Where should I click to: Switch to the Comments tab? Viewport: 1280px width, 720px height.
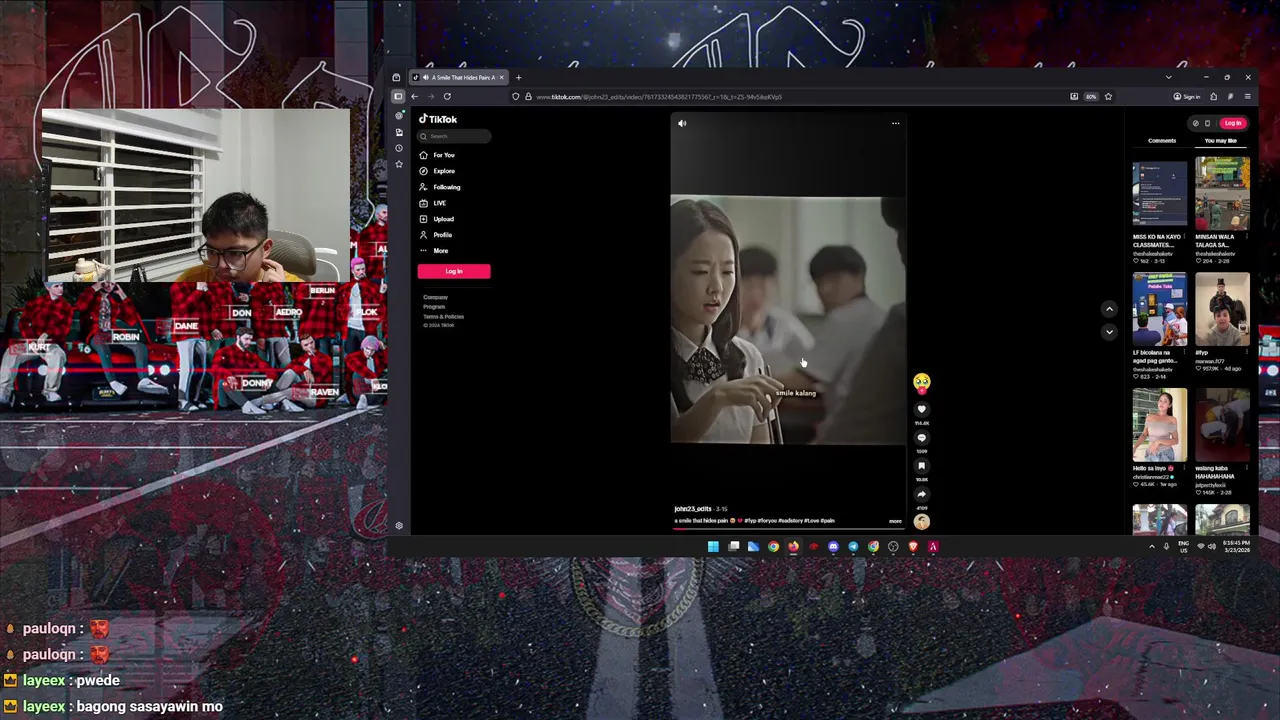click(x=1162, y=141)
